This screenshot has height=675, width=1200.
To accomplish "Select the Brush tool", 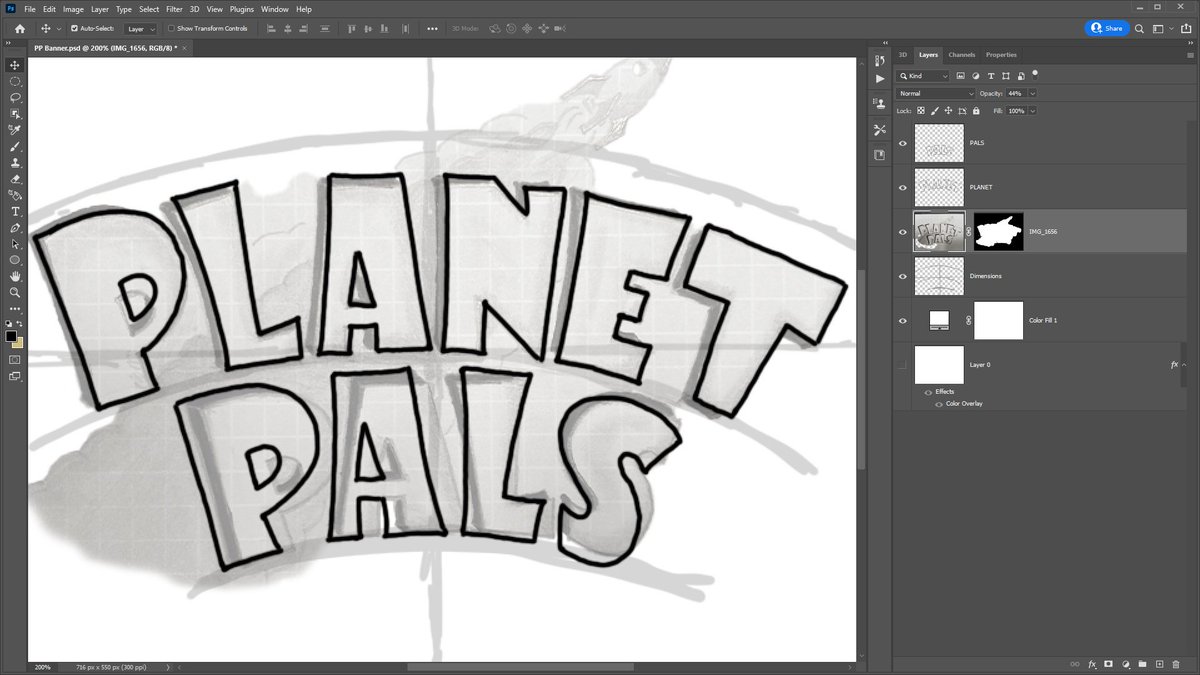I will pyautogui.click(x=15, y=146).
